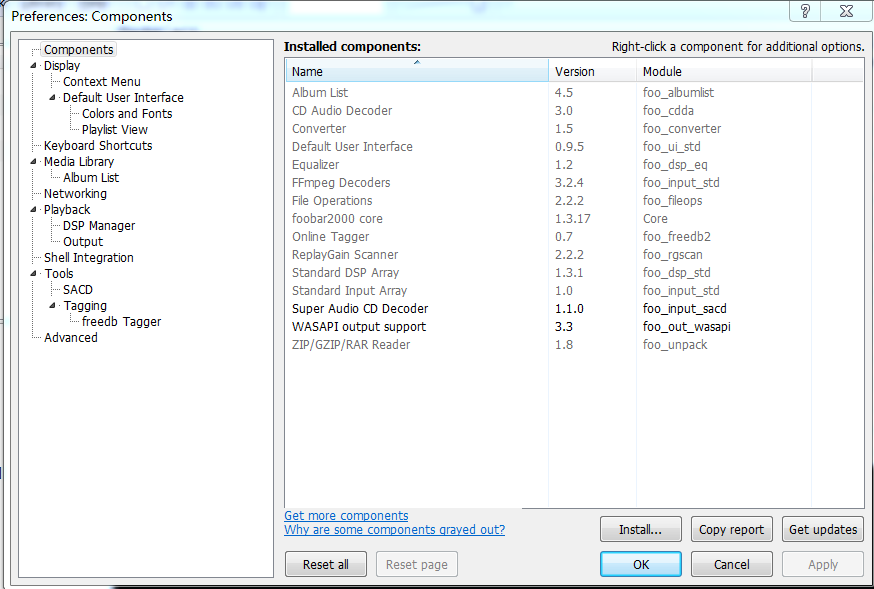Sort components by Version column header
Image resolution: width=874 pixels, height=589 pixels.
click(593, 72)
